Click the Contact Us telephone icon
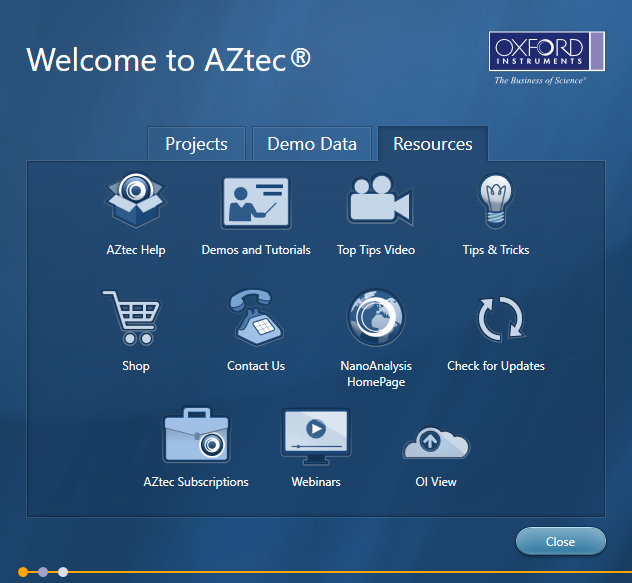 [255, 319]
